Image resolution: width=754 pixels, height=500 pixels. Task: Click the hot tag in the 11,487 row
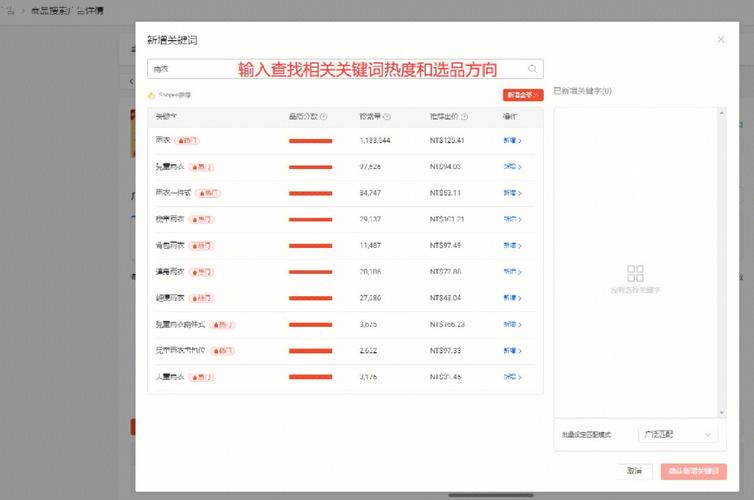pos(201,246)
